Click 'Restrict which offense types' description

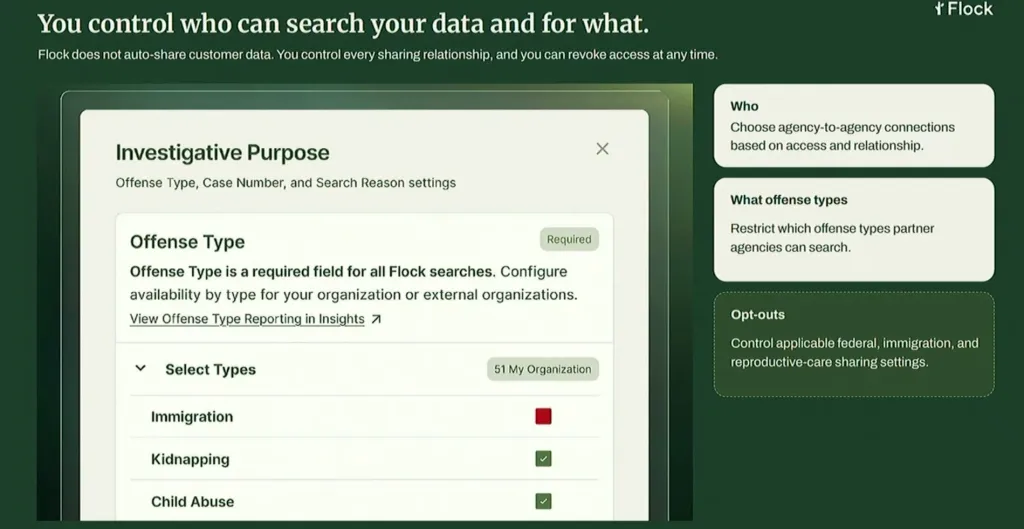coord(832,238)
